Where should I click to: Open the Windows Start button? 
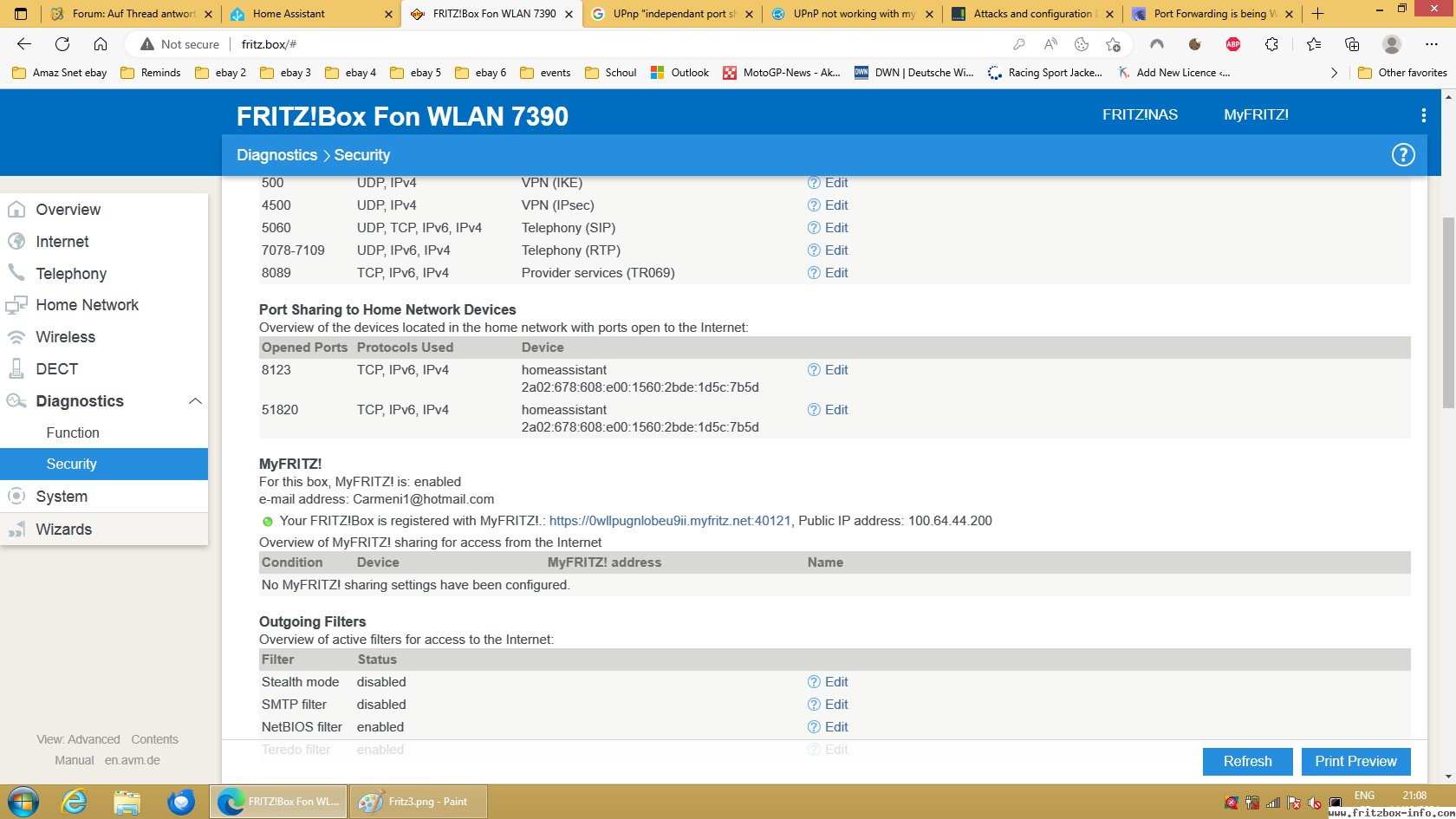click(x=23, y=802)
